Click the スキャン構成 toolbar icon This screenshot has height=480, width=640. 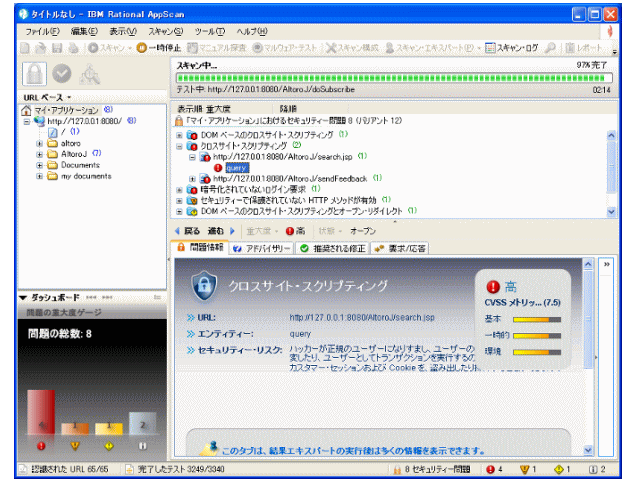click(346, 47)
